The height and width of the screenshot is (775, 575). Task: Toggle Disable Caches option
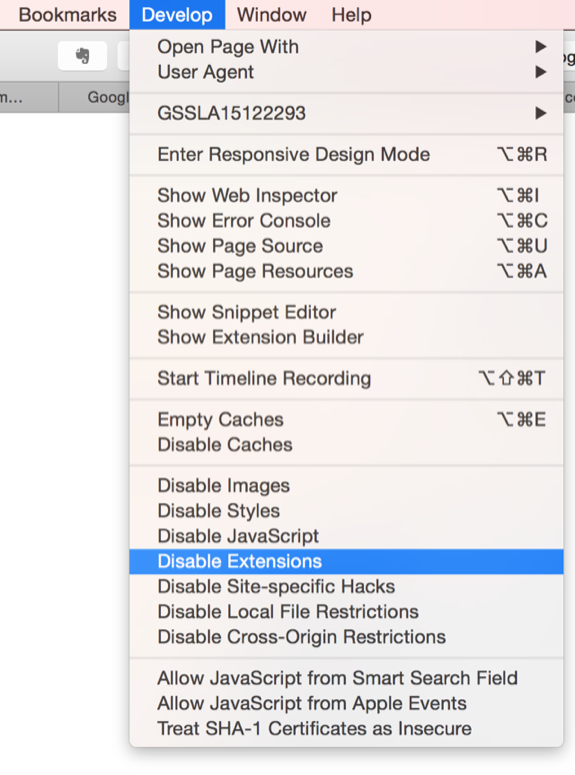(x=346, y=445)
